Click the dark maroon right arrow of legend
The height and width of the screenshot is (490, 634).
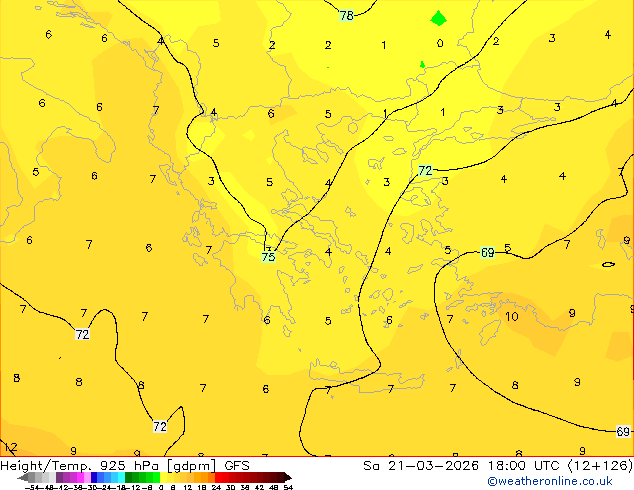287,477
